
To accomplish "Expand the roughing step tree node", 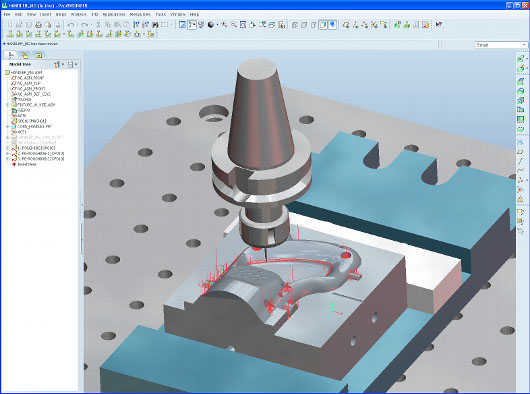I will point(8,148).
